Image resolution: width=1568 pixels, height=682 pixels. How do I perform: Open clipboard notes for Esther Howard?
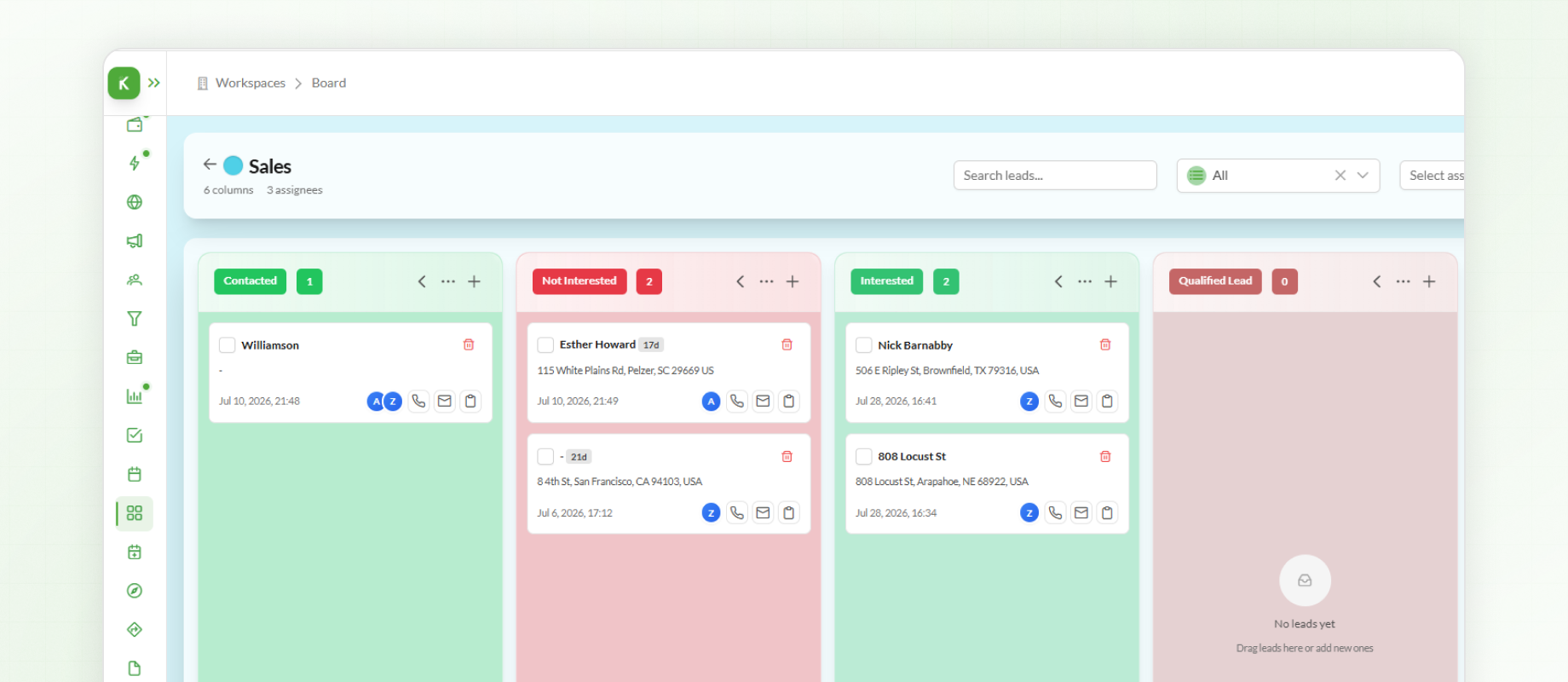pos(789,401)
